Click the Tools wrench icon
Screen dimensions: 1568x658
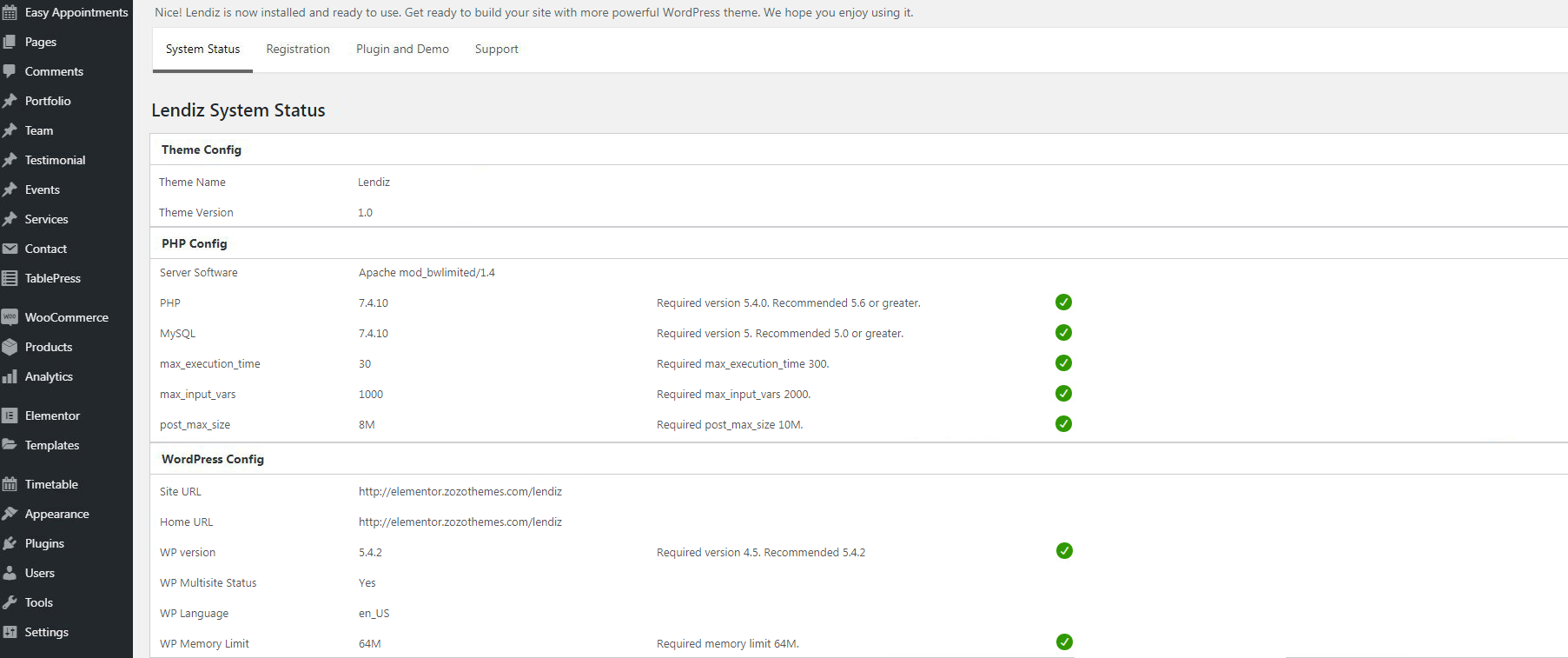[10, 602]
